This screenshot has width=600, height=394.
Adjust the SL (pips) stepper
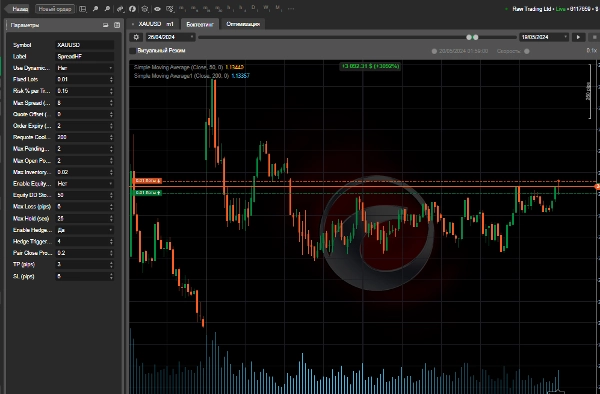coord(111,276)
